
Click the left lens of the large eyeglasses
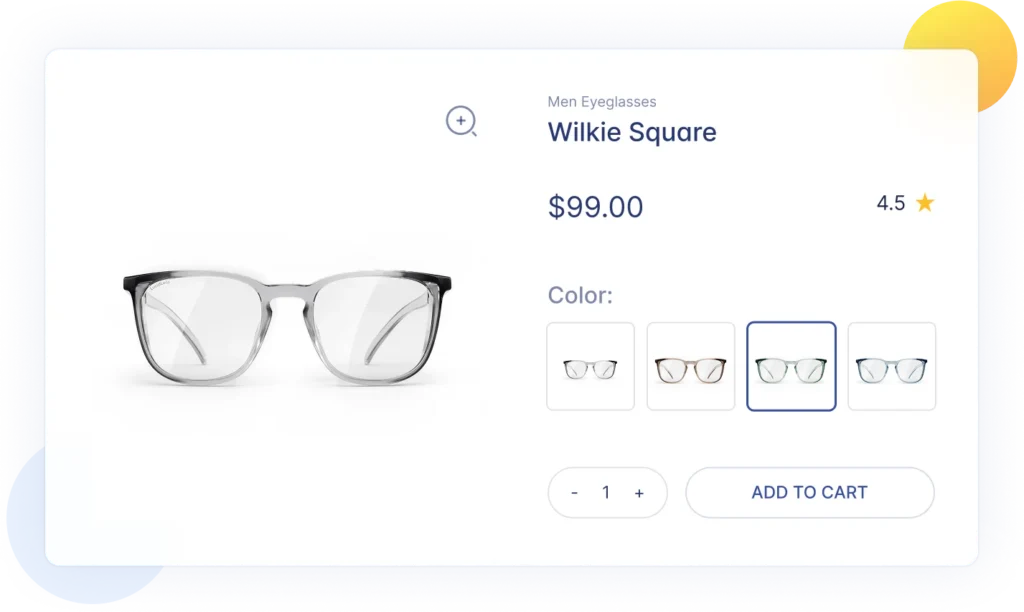[201, 327]
